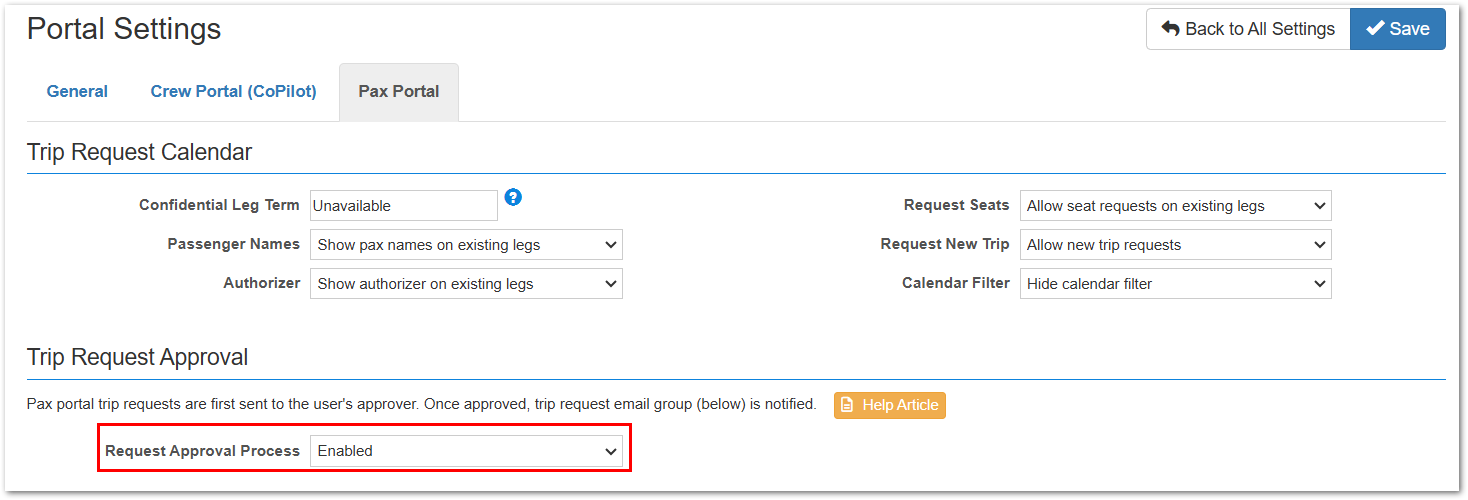Click the Save button text
The height and width of the screenshot is (500, 1468).
1410,29
